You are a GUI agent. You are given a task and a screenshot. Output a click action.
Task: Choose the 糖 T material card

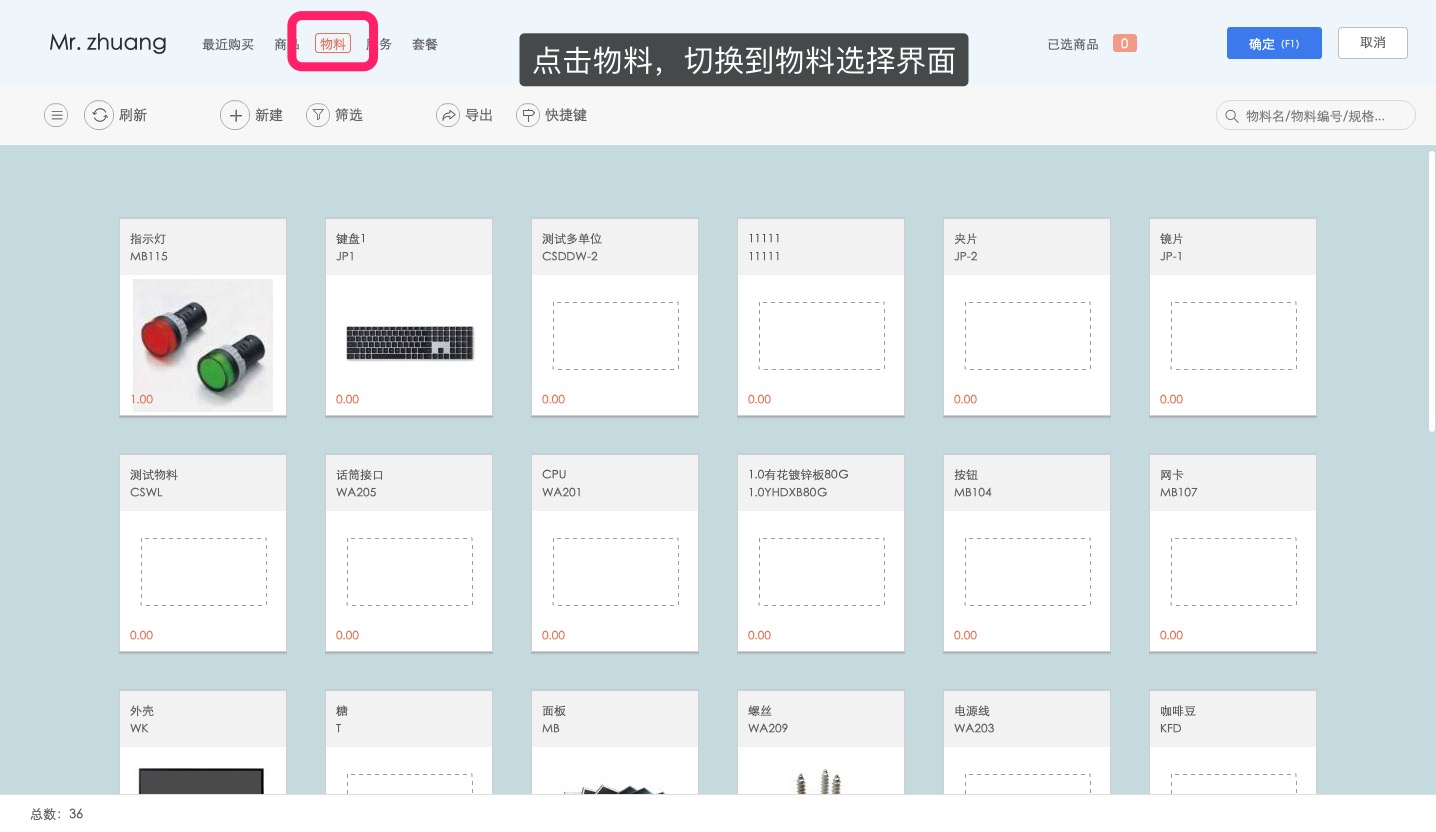[409, 743]
